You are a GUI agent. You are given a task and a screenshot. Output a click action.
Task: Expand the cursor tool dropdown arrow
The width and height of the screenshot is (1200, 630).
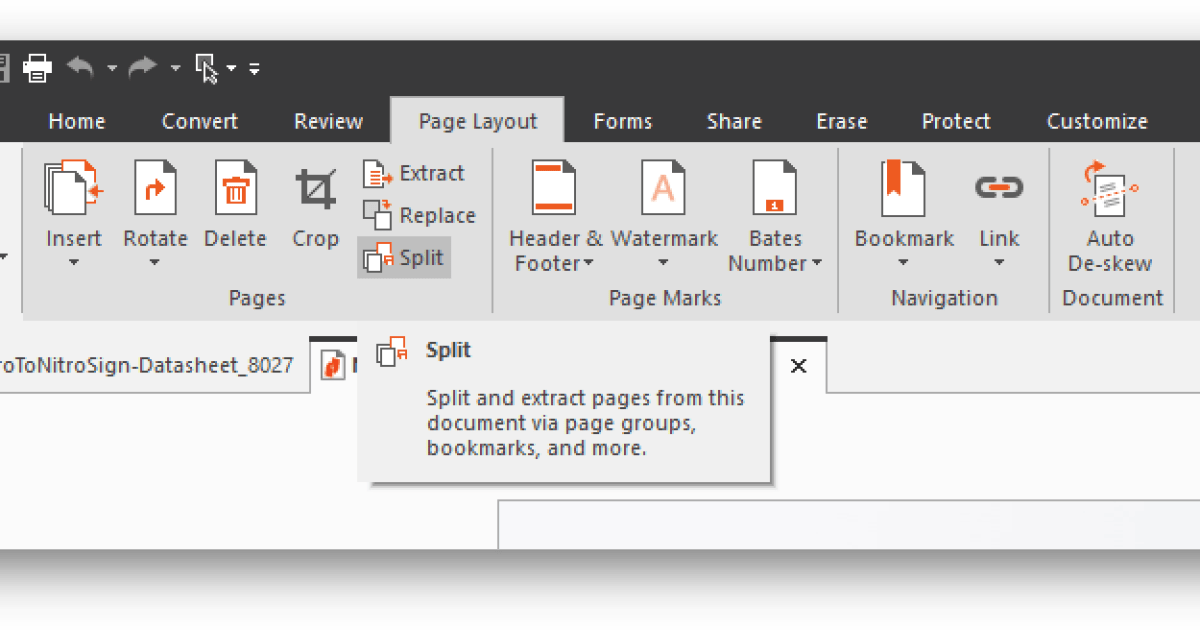point(231,68)
